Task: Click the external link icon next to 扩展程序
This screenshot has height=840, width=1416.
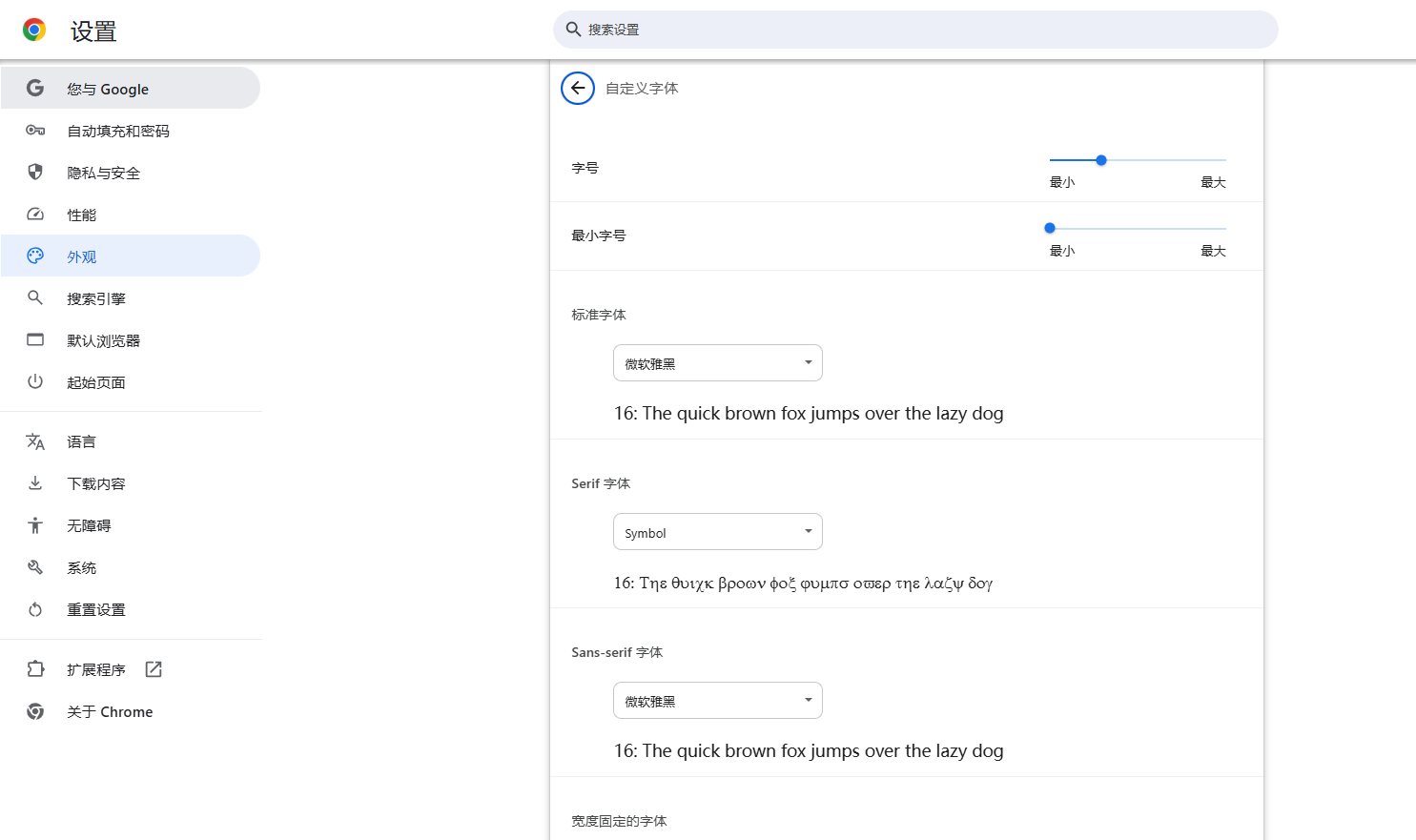Action: point(154,669)
